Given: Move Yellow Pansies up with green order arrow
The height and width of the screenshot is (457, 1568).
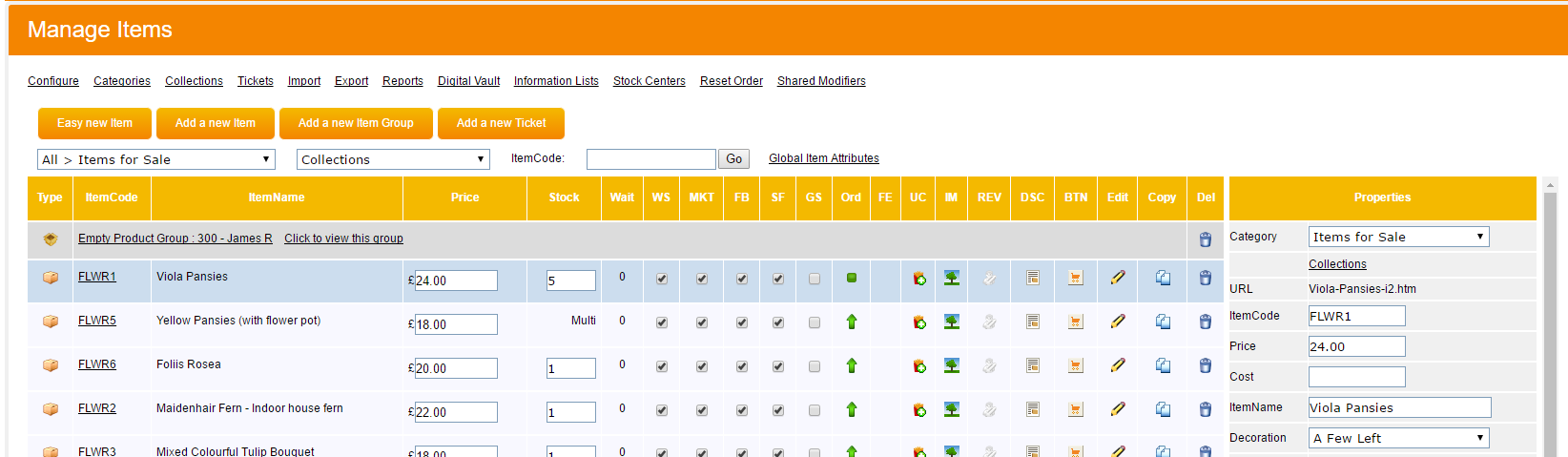Looking at the screenshot, I should [x=851, y=322].
